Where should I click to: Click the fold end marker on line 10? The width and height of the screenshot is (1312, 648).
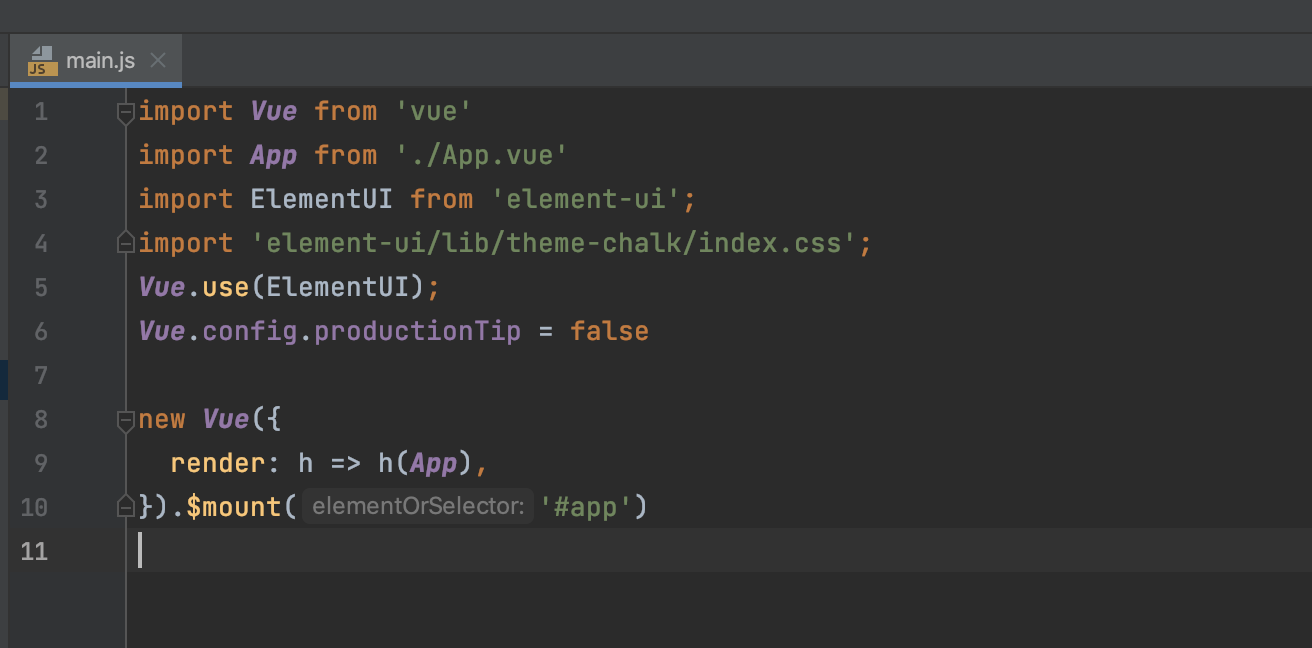coord(126,507)
